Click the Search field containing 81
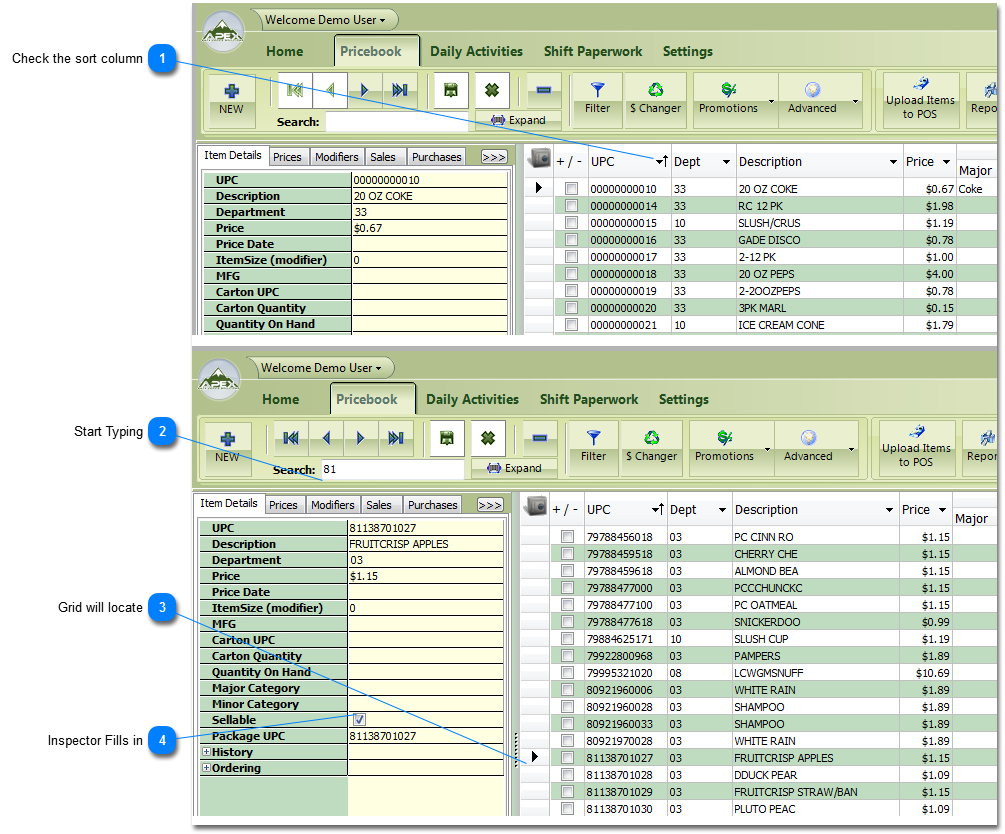The image size is (1005, 834). point(392,469)
